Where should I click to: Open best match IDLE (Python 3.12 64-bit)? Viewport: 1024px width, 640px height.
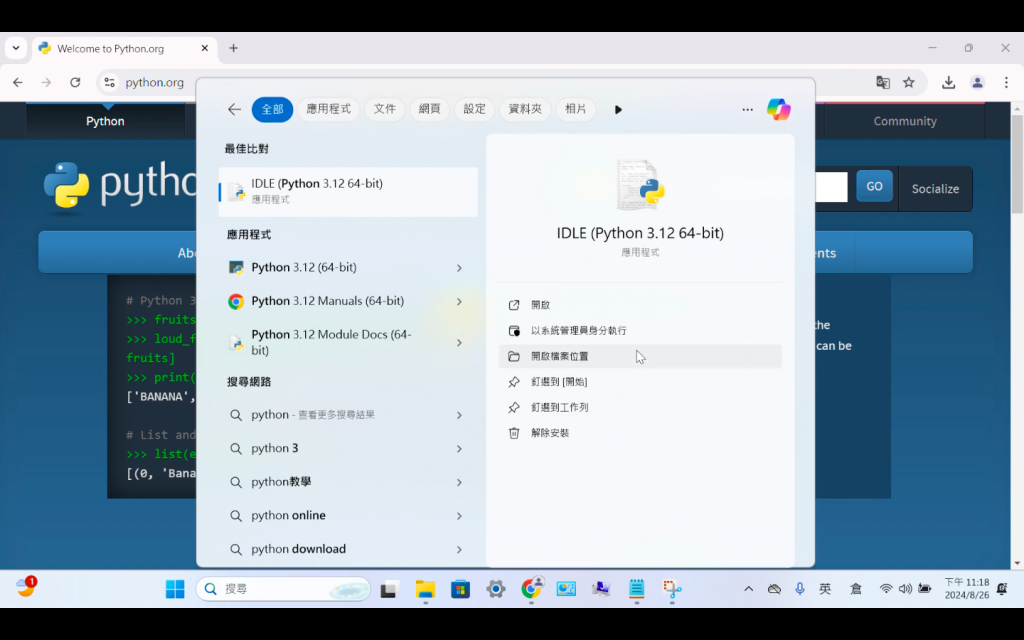coord(348,191)
